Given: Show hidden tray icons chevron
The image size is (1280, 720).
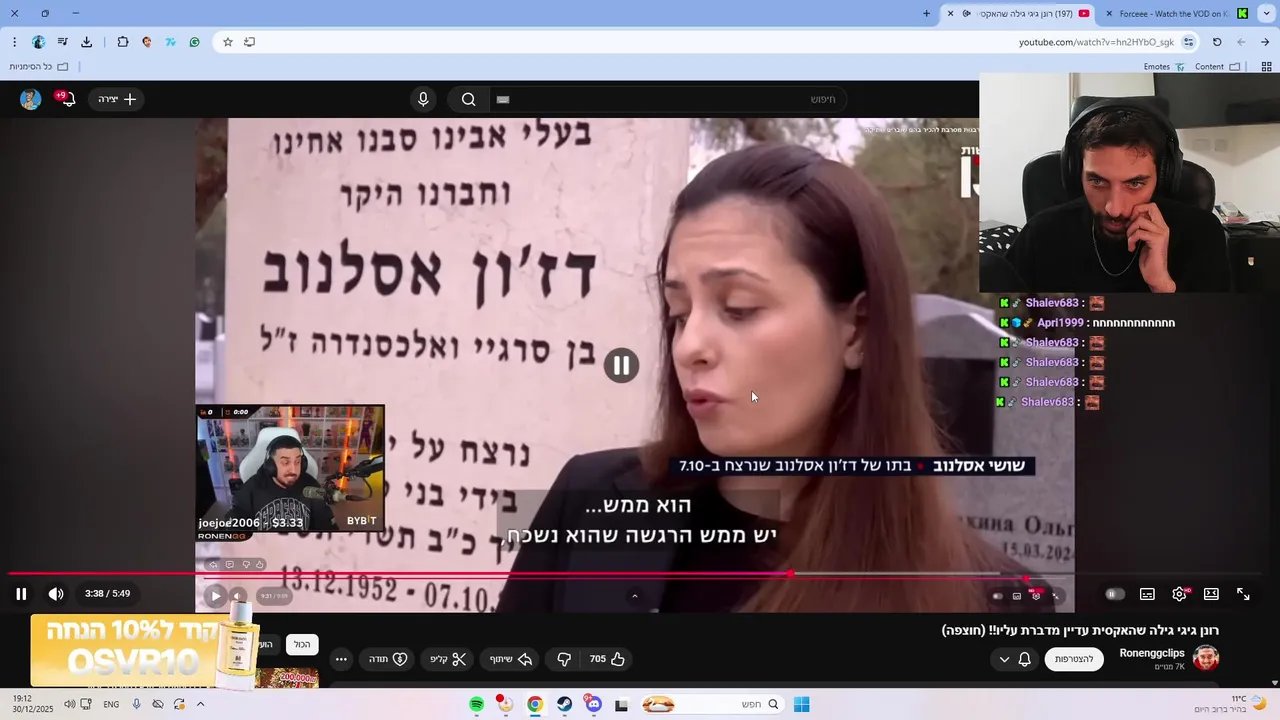Looking at the screenshot, I should [200, 704].
